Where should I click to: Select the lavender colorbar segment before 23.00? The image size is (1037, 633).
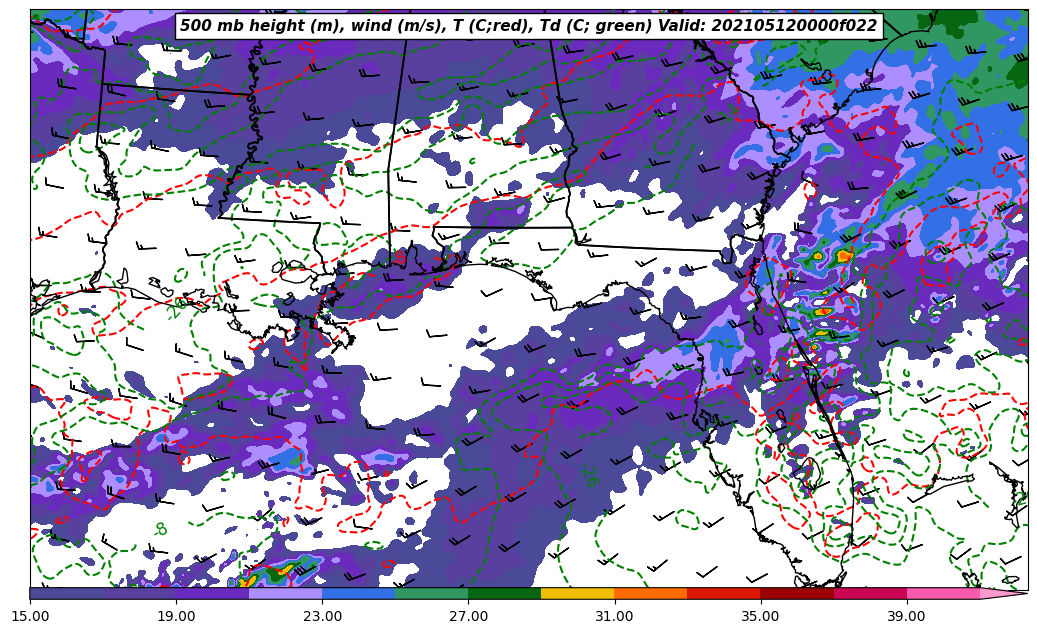point(285,593)
